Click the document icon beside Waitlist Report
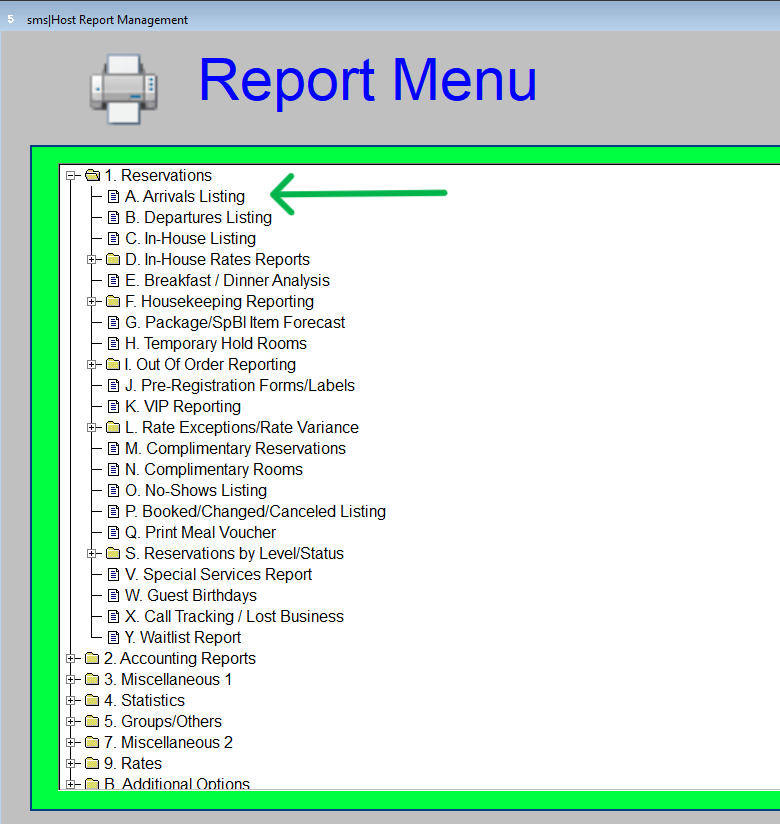Image resolution: width=780 pixels, height=824 pixels. coord(113,638)
